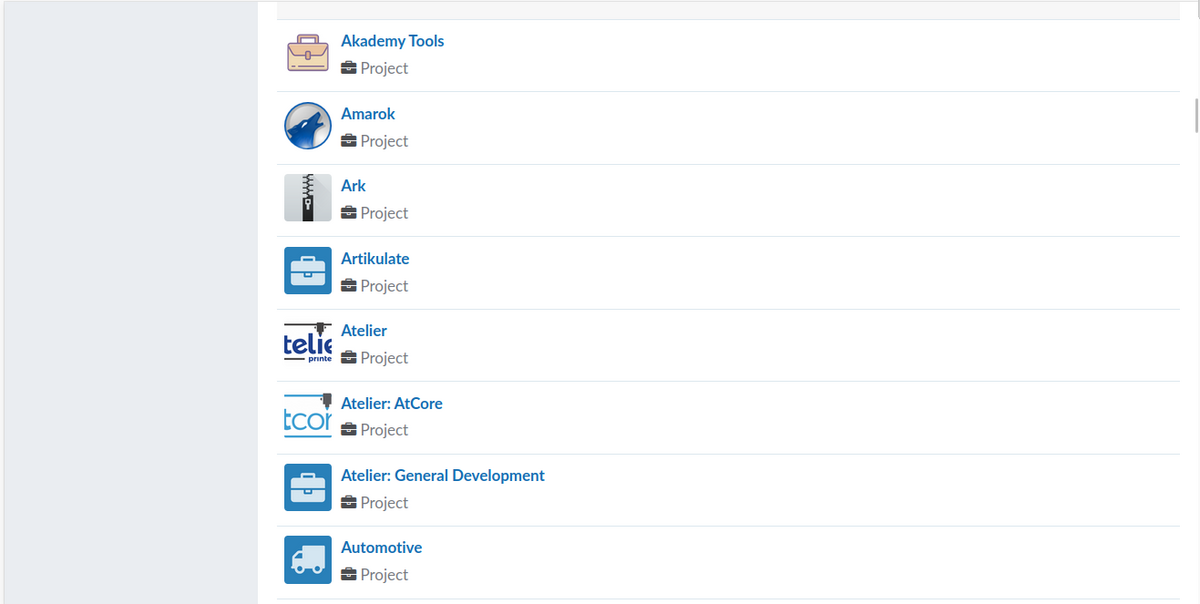The image size is (1200, 604).
Task: Click the Atelier printer logo thumbnail
Action: [307, 343]
